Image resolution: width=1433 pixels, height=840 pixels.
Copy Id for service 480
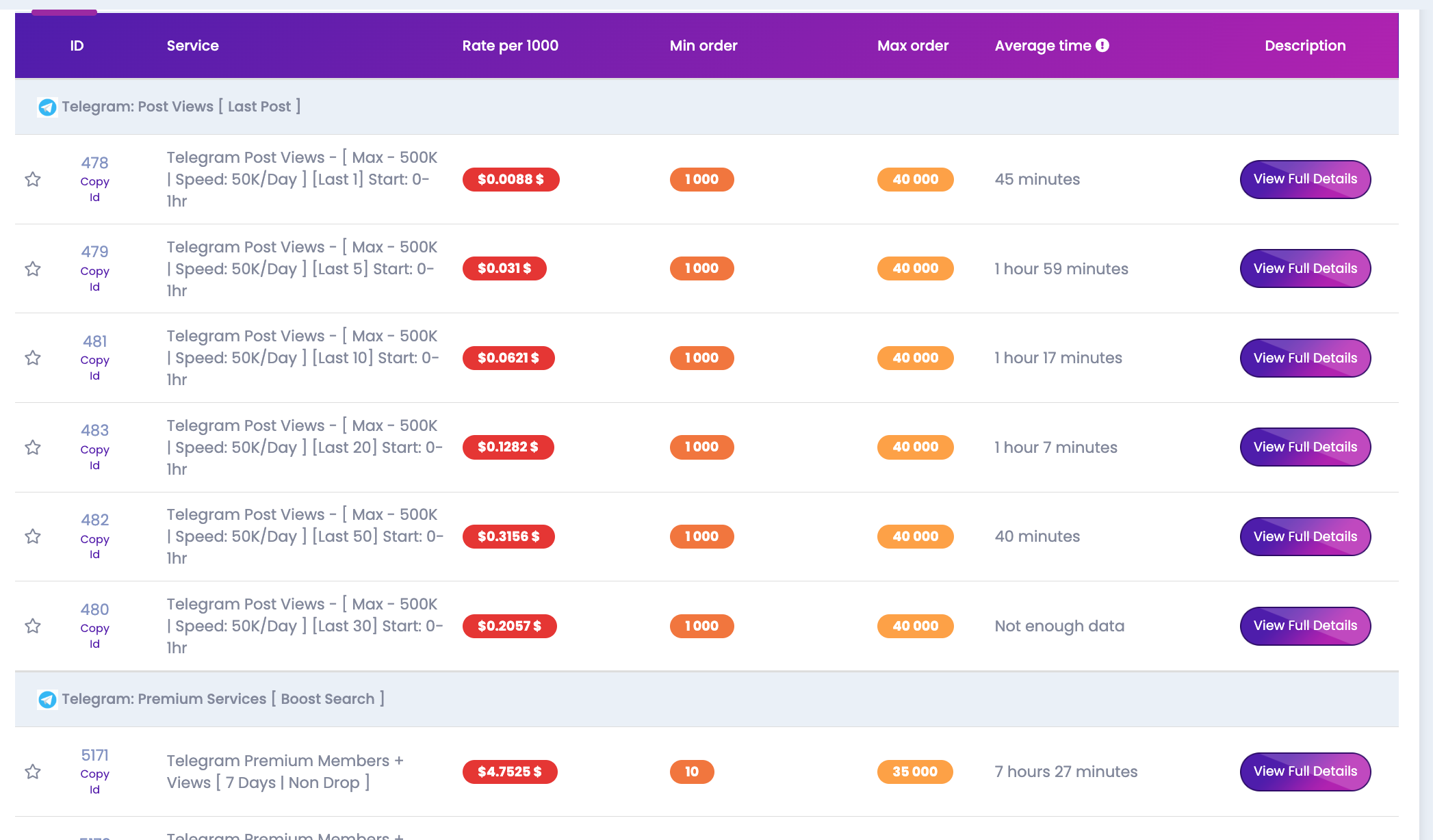coord(94,636)
